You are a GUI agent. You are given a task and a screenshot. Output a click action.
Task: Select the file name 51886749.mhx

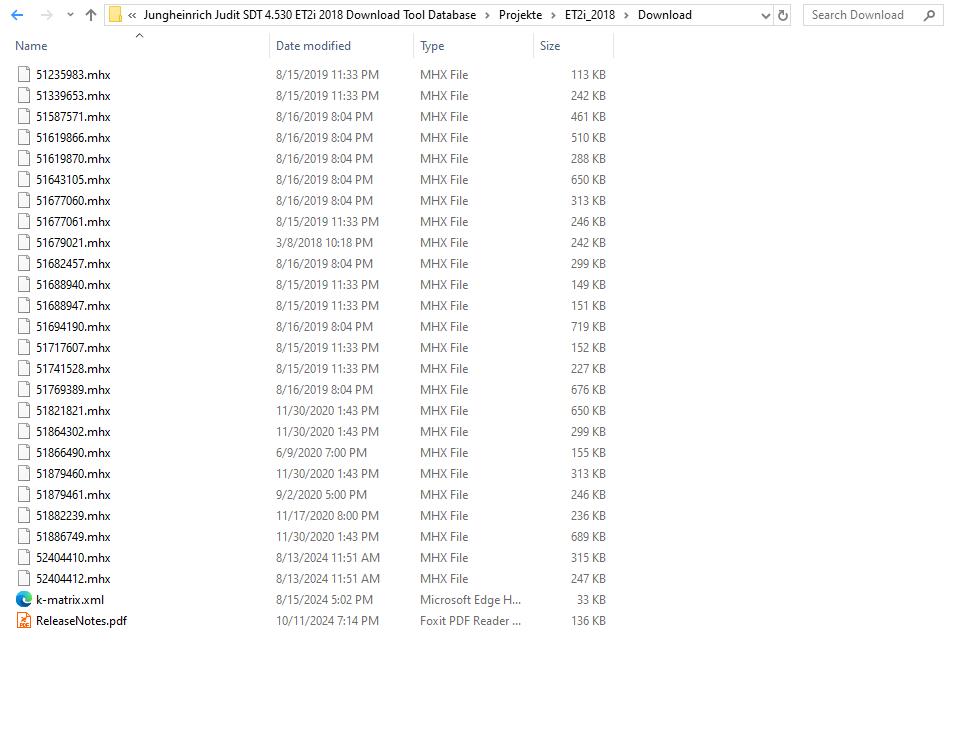(73, 537)
